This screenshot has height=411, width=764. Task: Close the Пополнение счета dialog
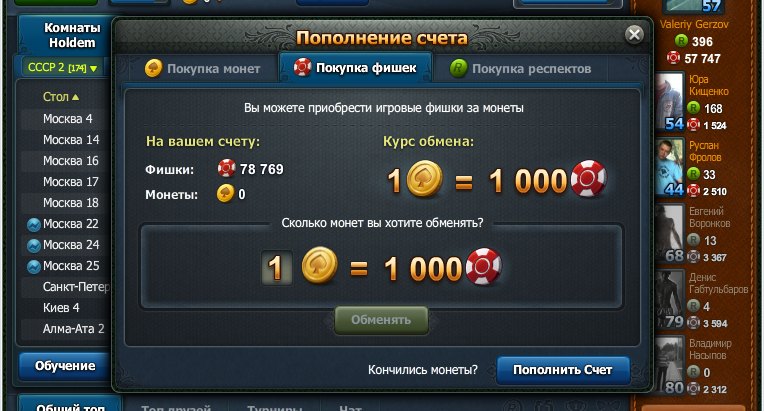pyautogui.click(x=634, y=35)
